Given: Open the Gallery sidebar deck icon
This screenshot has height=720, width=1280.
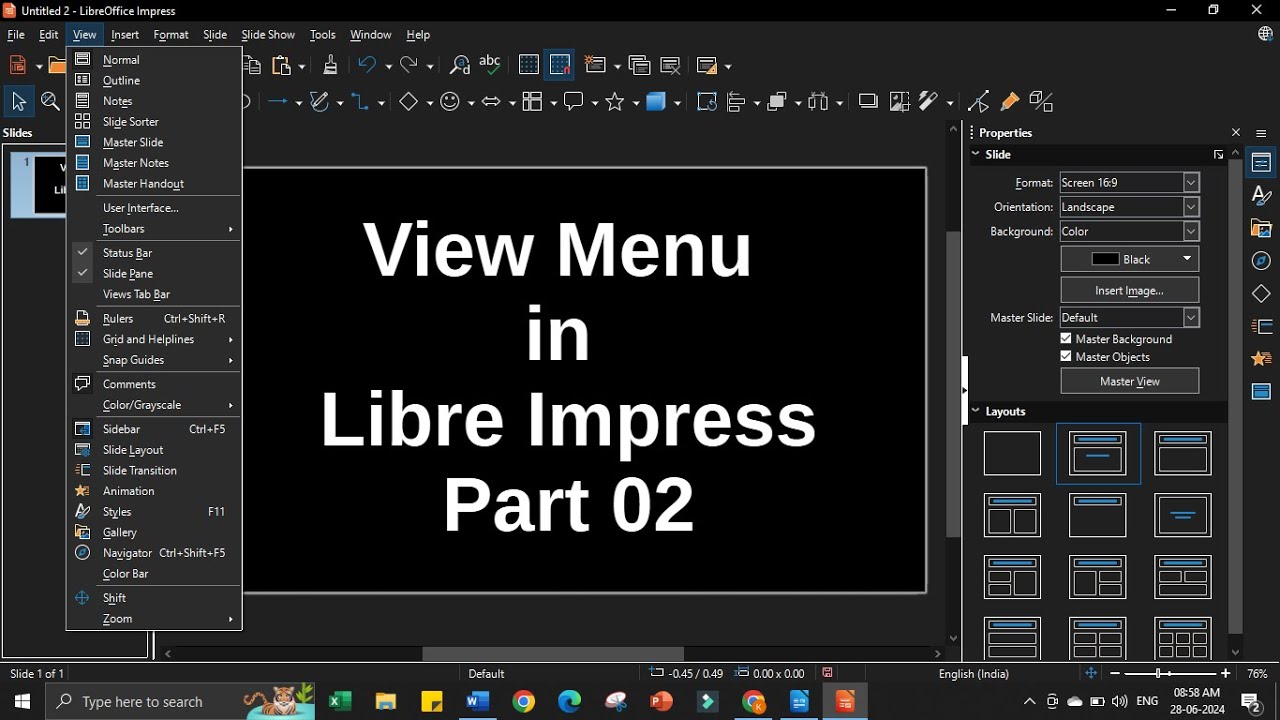Looking at the screenshot, I should pos(1262,229).
